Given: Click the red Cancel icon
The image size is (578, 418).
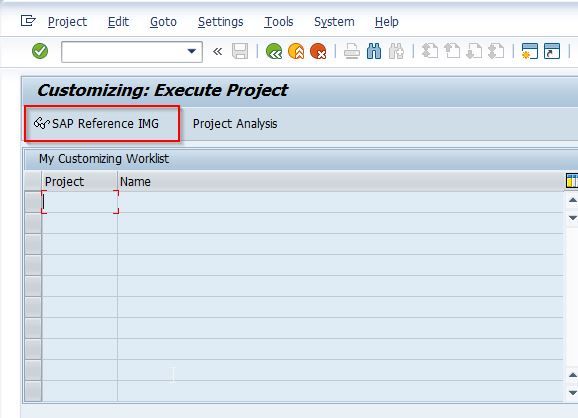Looking at the screenshot, I should click(318, 51).
